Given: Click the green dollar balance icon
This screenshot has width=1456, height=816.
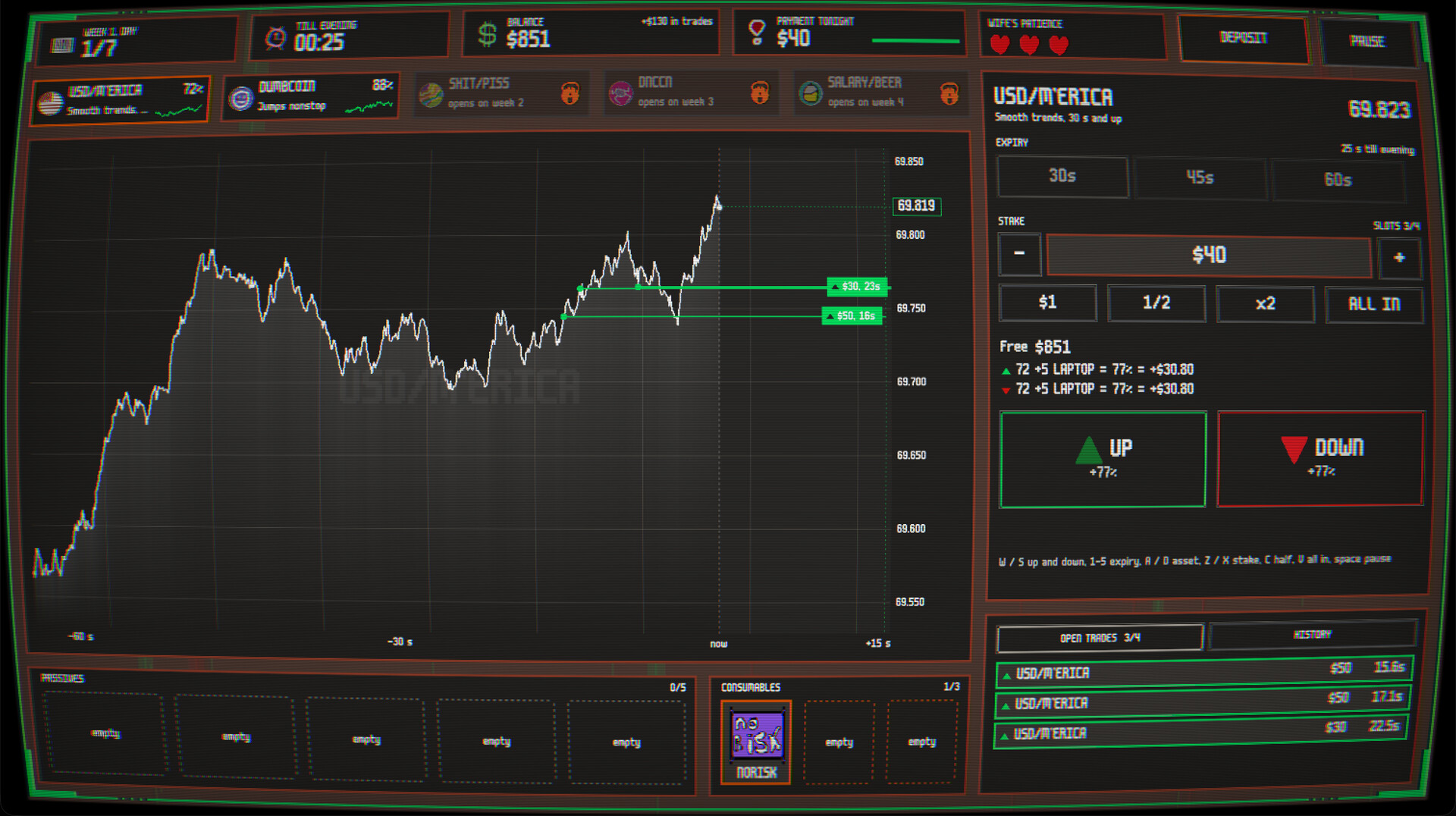Looking at the screenshot, I should point(487,34).
